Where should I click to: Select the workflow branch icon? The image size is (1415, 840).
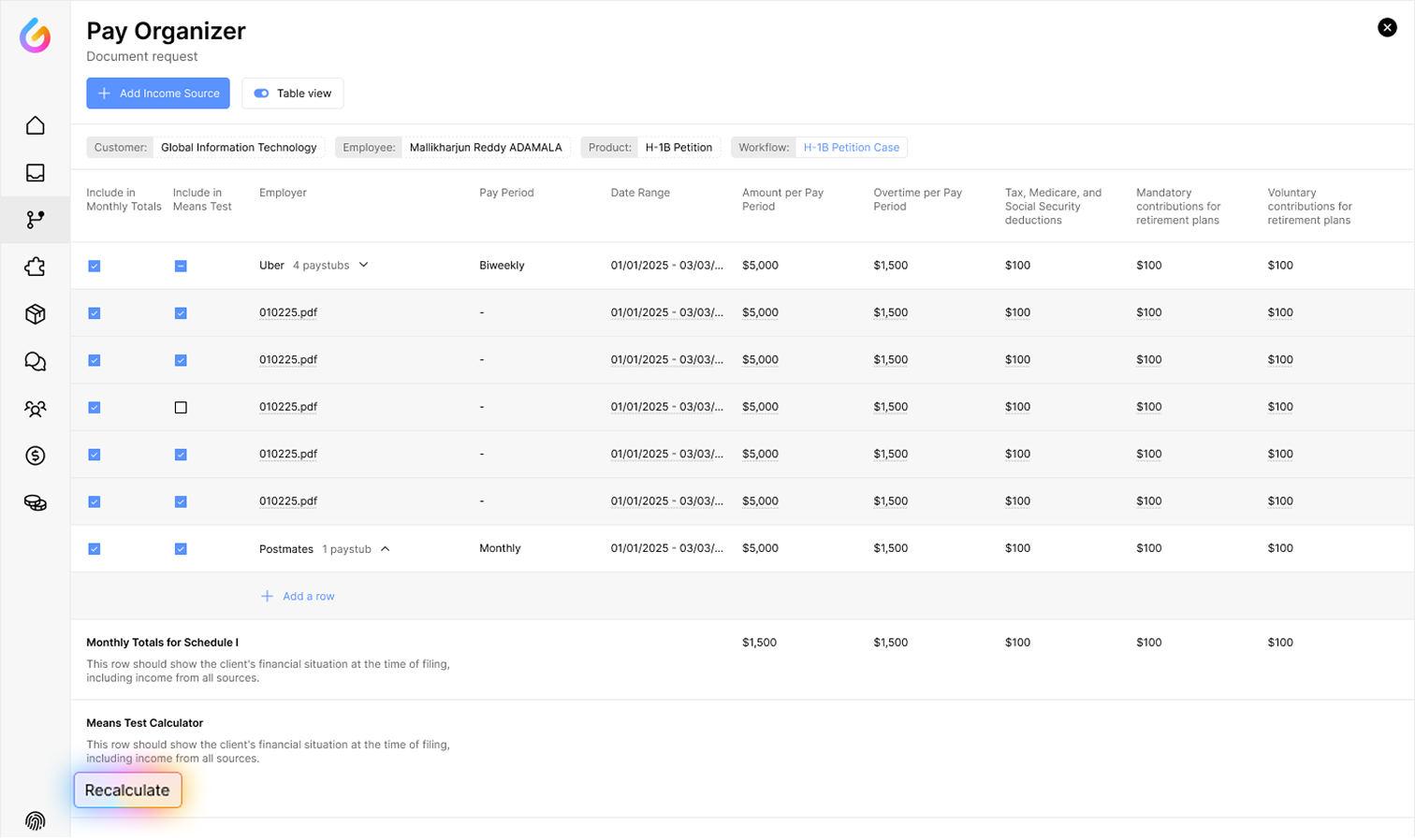click(x=35, y=220)
